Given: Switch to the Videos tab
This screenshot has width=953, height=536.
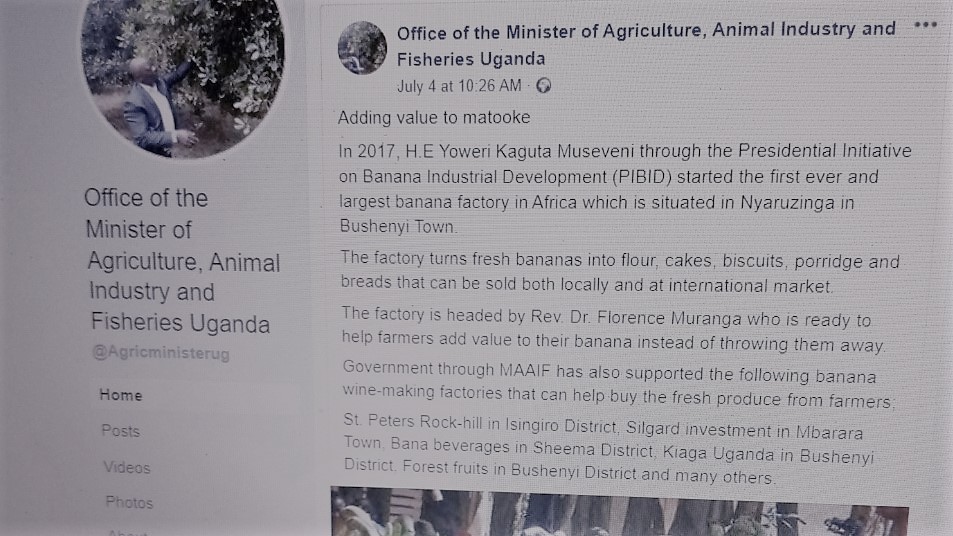Looking at the screenshot, I should [x=126, y=467].
